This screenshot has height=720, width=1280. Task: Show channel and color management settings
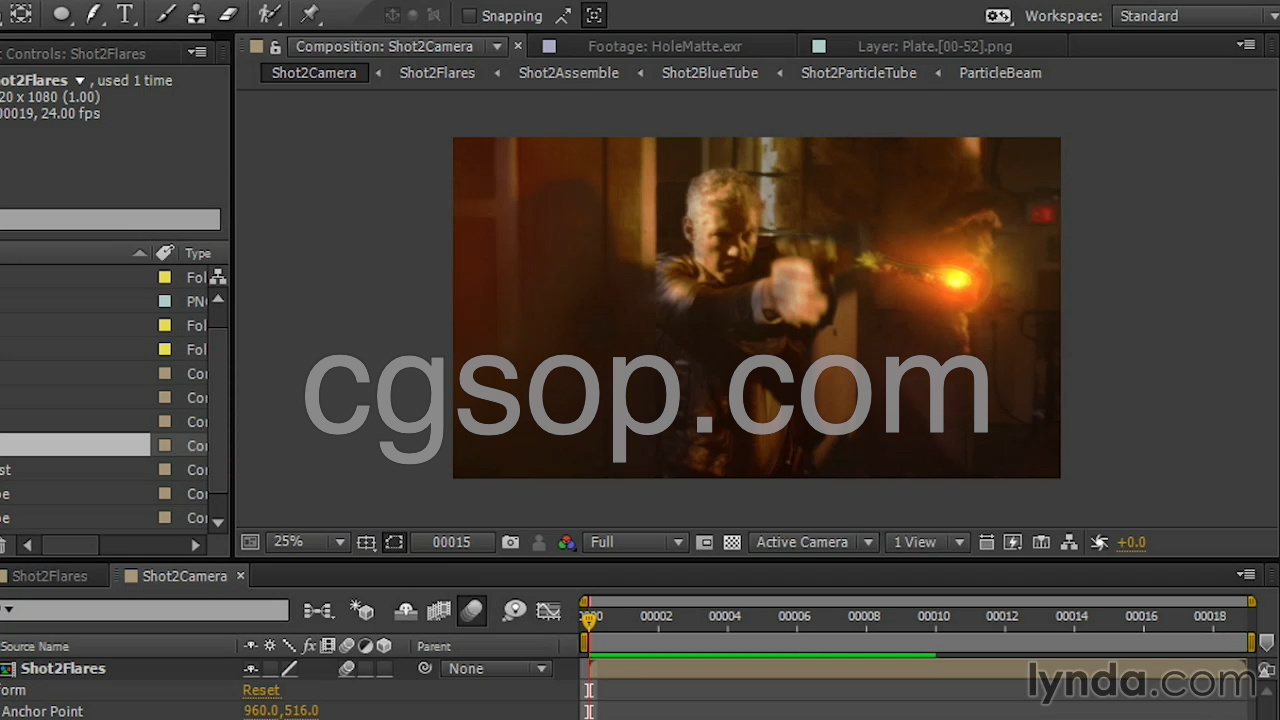tap(567, 542)
